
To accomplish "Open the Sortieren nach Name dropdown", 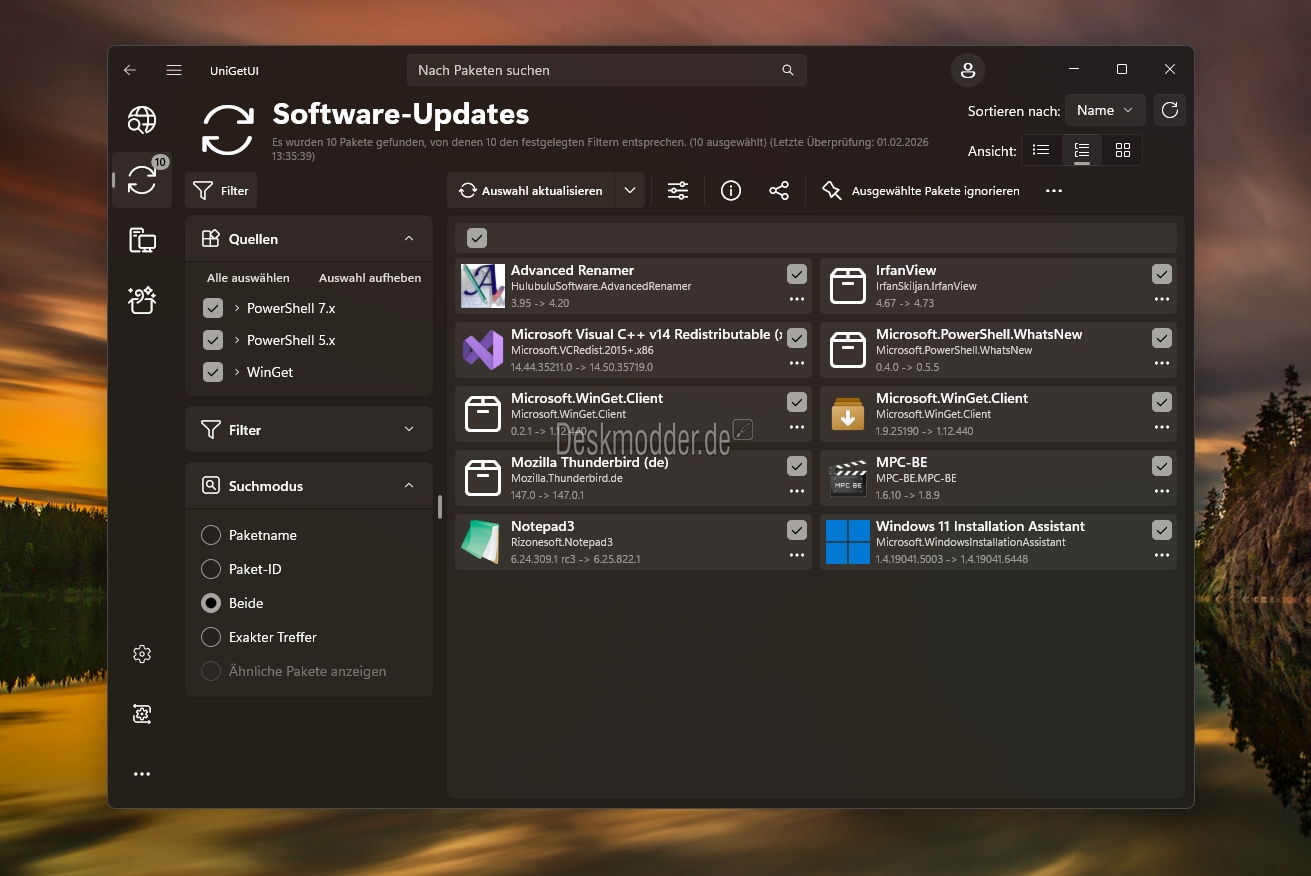I will click(x=1104, y=110).
